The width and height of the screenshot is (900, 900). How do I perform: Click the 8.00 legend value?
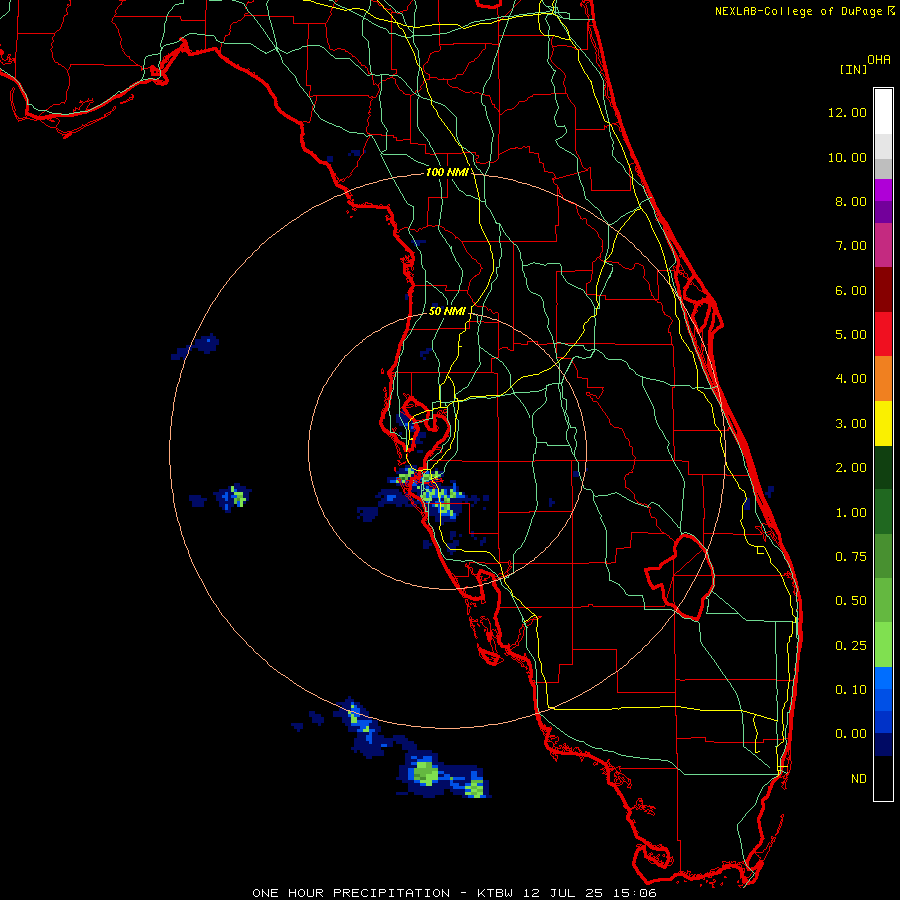[x=851, y=201]
